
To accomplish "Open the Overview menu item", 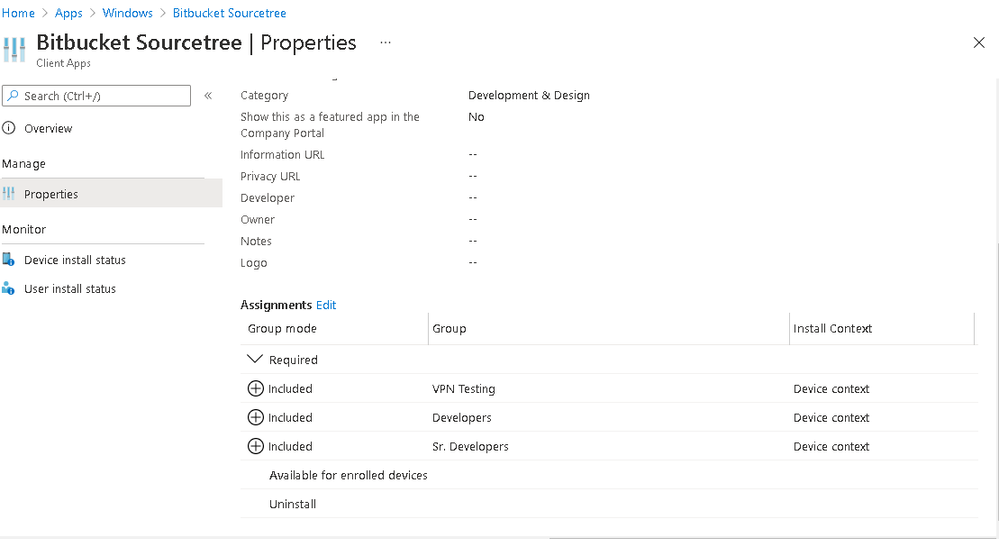I will click(48, 128).
